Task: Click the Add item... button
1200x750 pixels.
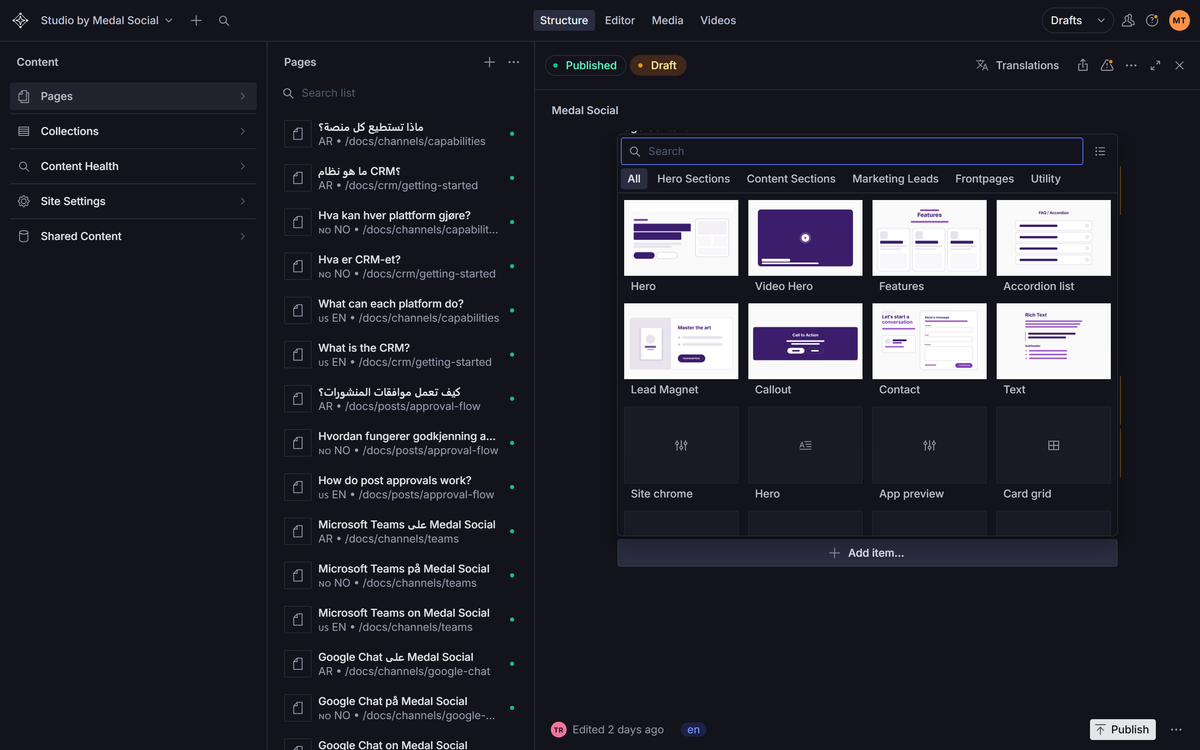Action: click(x=867, y=553)
